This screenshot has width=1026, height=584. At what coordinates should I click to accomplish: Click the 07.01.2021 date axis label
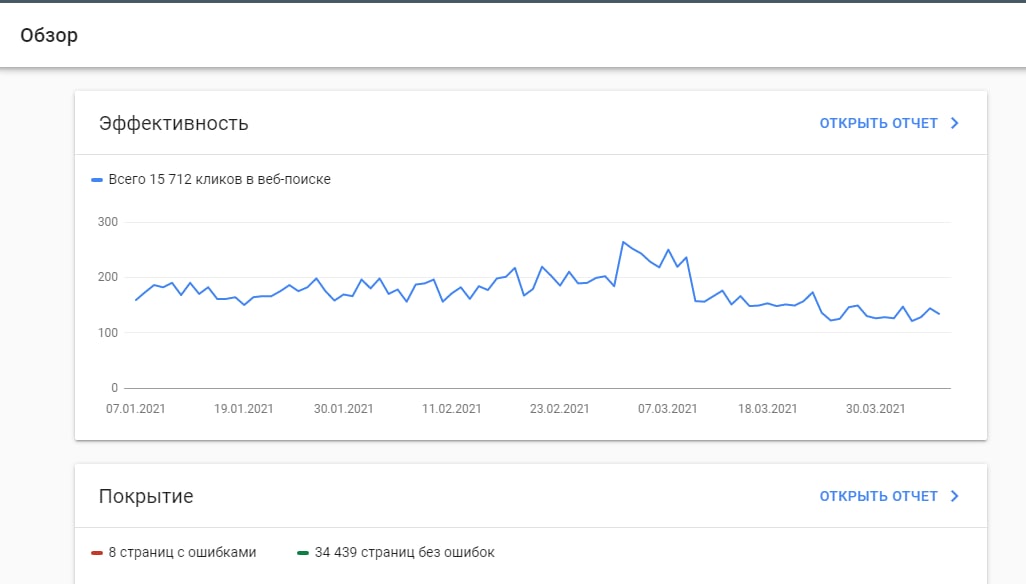[x=135, y=409]
